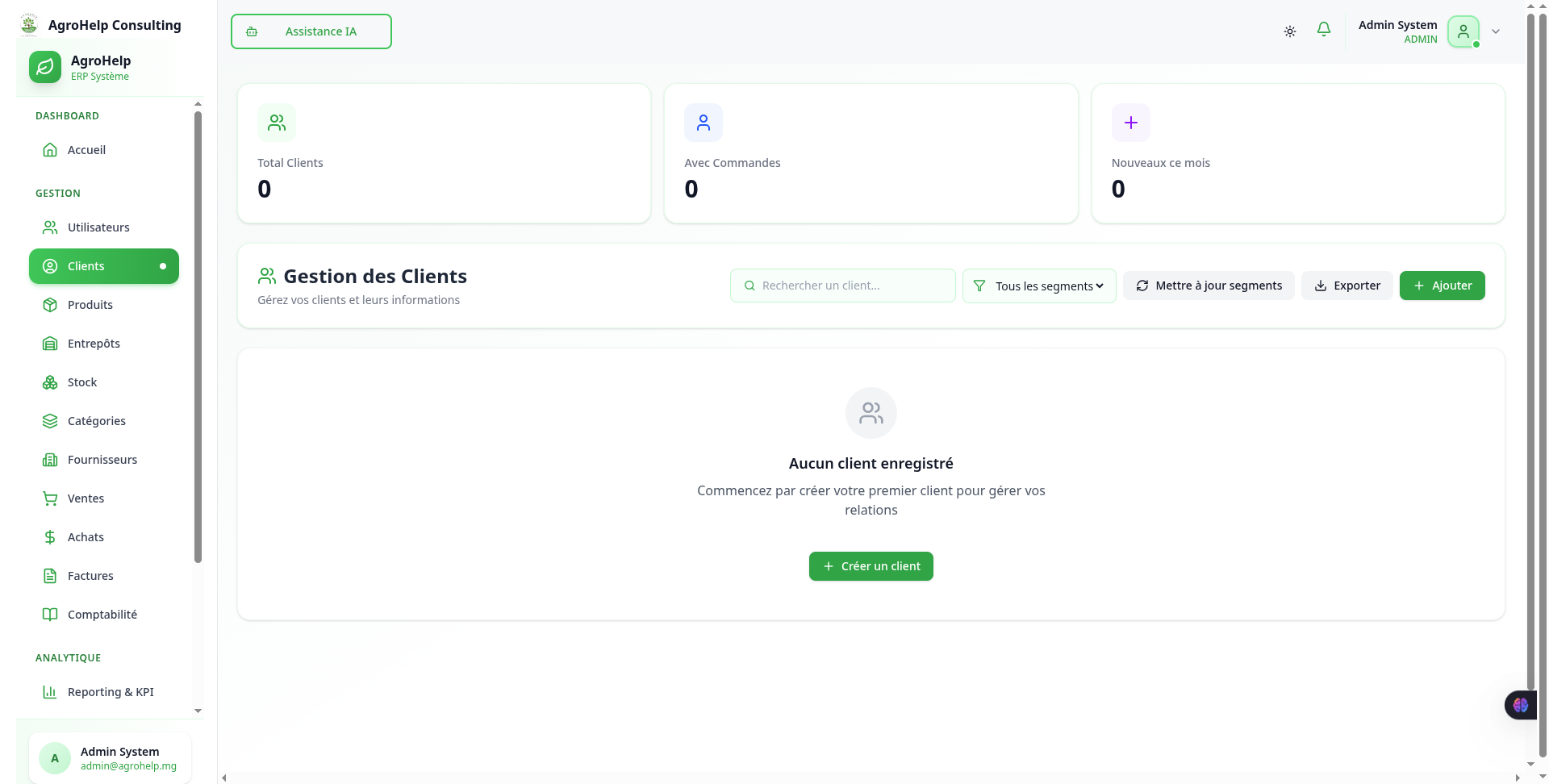Click the Mettre à jour segments button
The image size is (1549, 784).
click(x=1209, y=286)
